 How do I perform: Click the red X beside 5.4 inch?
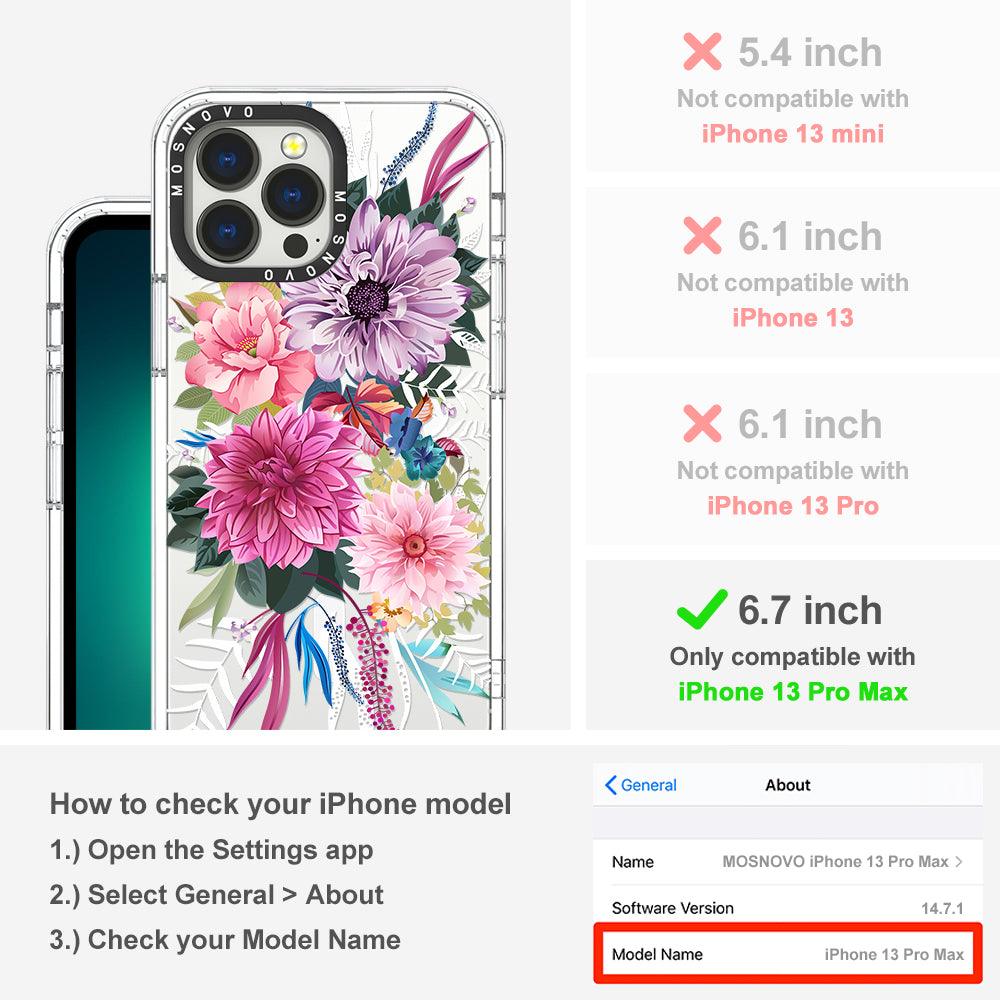coord(702,52)
